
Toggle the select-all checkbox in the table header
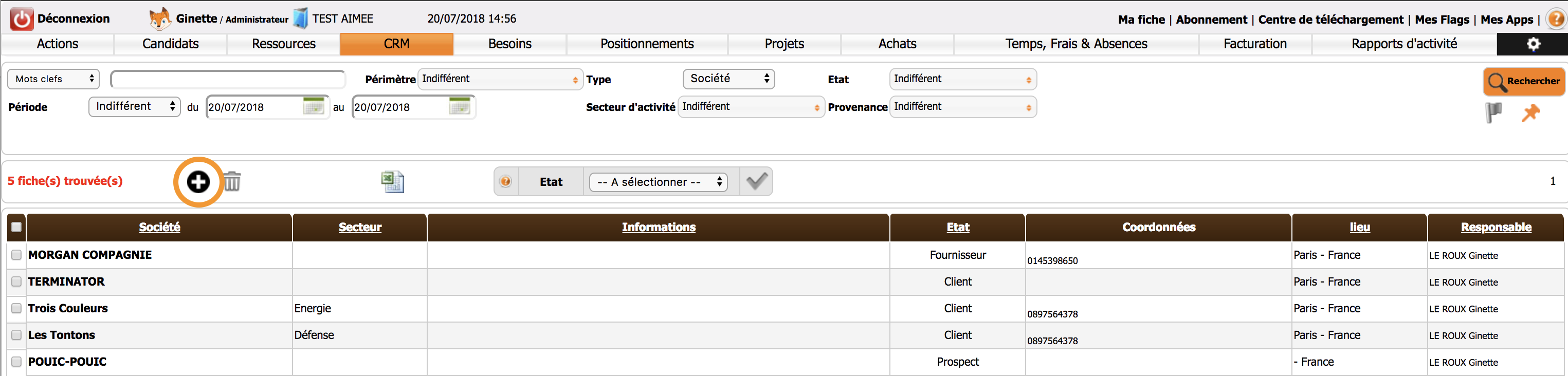[x=16, y=227]
